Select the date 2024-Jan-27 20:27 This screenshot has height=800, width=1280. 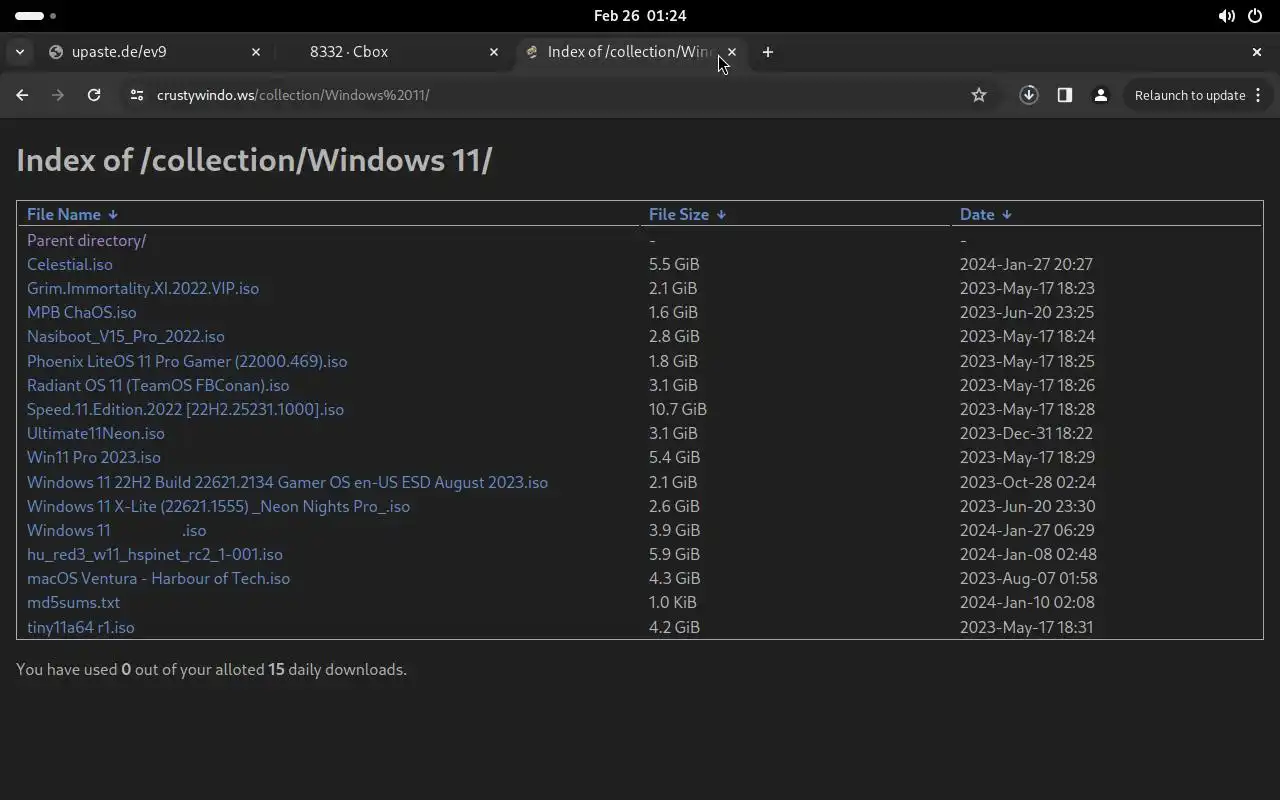[1026, 264]
